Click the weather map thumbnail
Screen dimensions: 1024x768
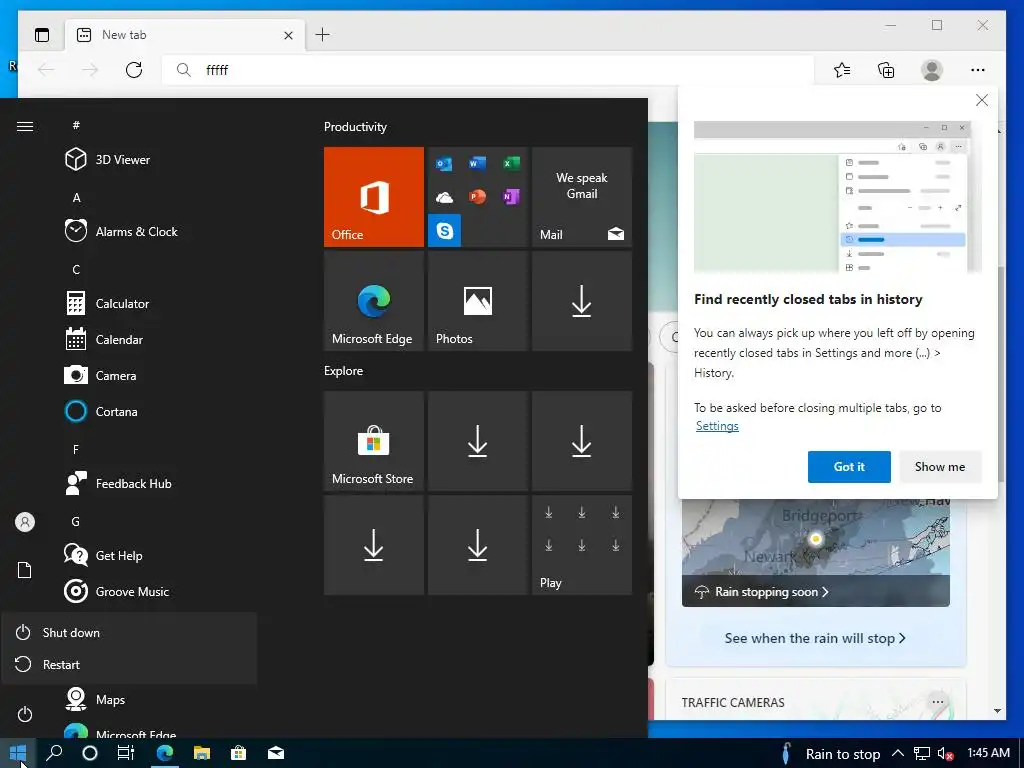coord(816,553)
